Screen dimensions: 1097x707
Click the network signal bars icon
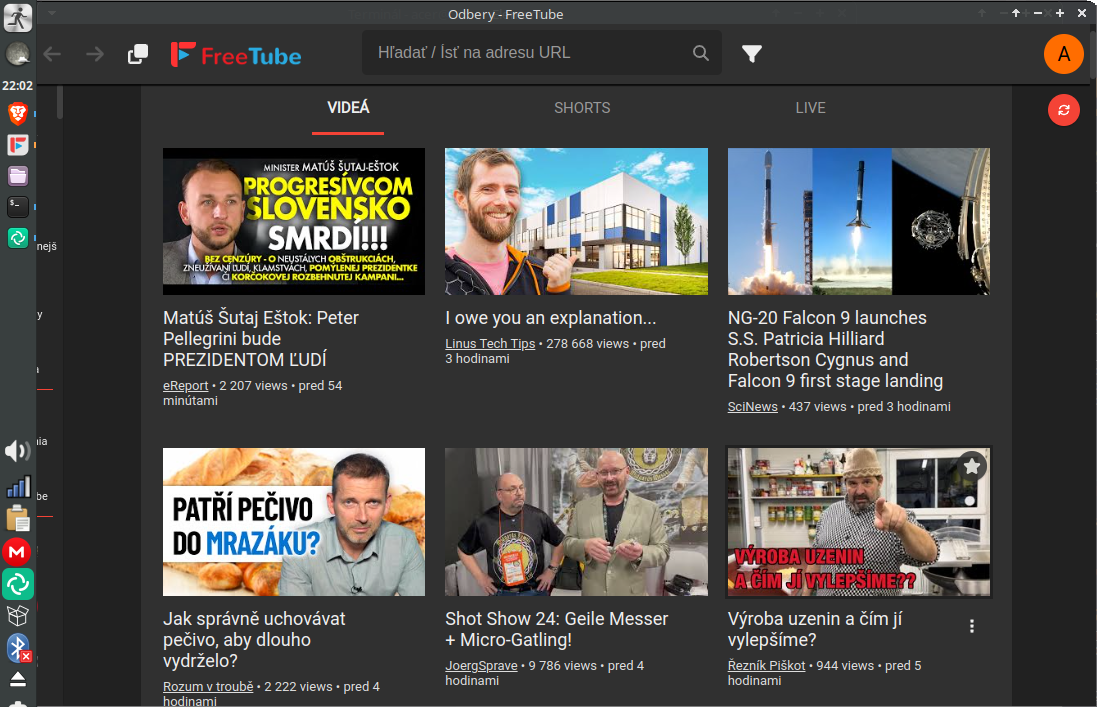(17, 487)
